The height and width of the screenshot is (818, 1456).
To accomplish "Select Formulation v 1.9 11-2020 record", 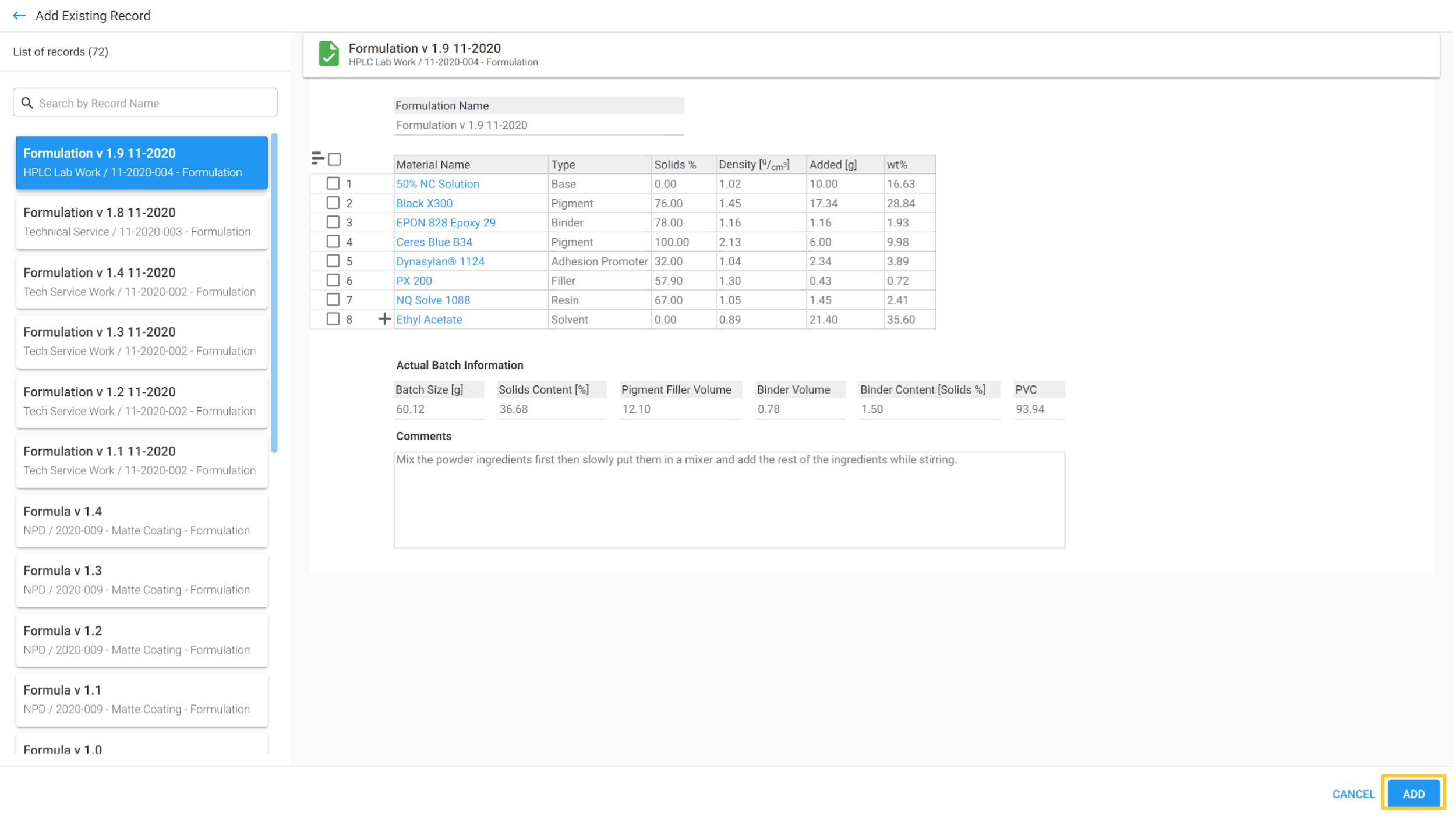I will (142, 163).
